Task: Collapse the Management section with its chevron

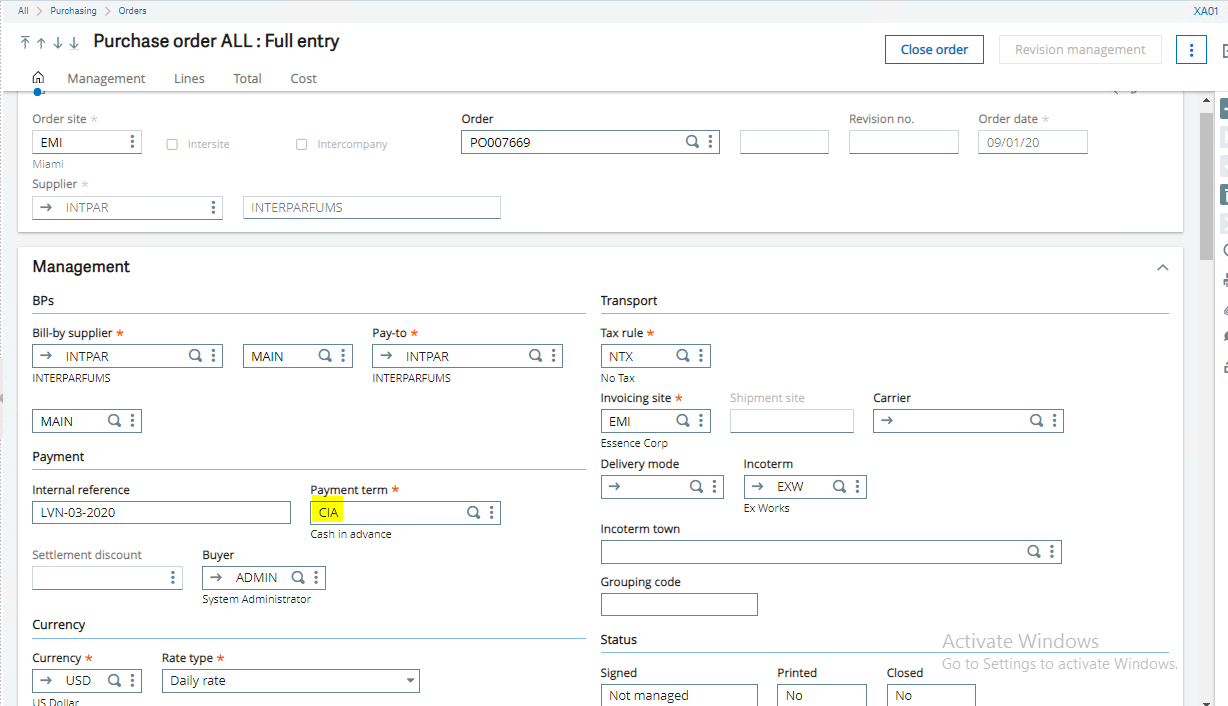Action: 1162,267
